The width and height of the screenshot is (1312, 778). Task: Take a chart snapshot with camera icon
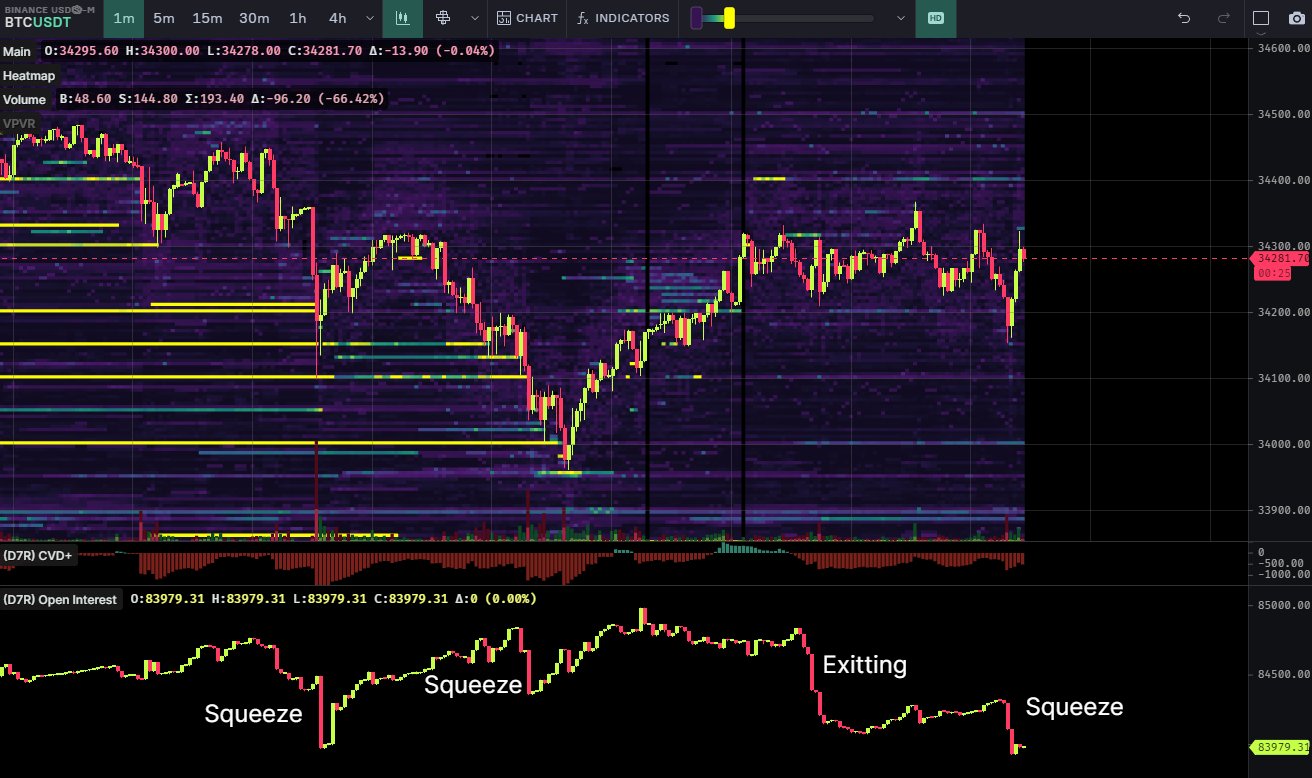(x=1296, y=18)
